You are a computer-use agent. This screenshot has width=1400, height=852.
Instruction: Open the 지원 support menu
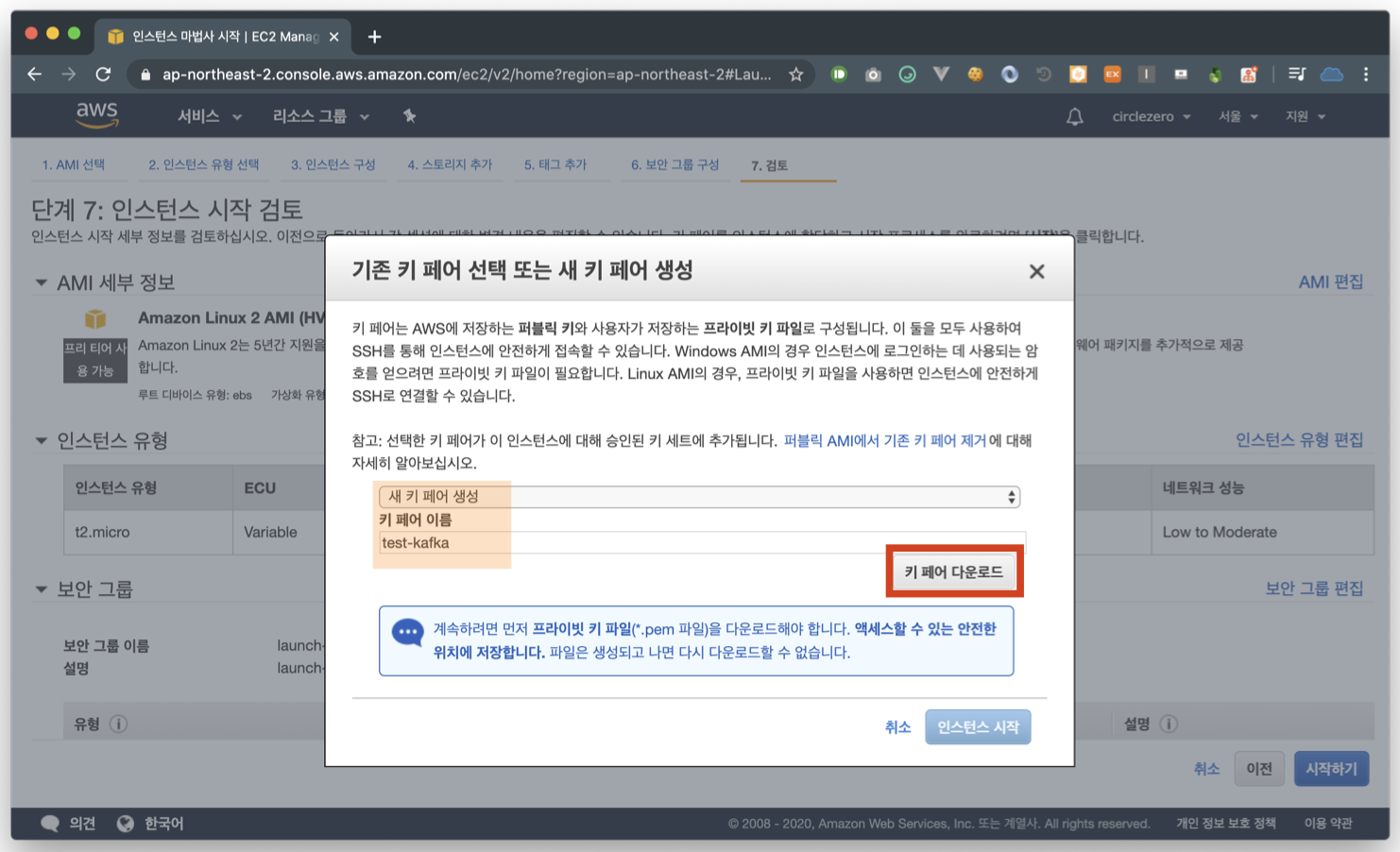[x=1305, y=116]
